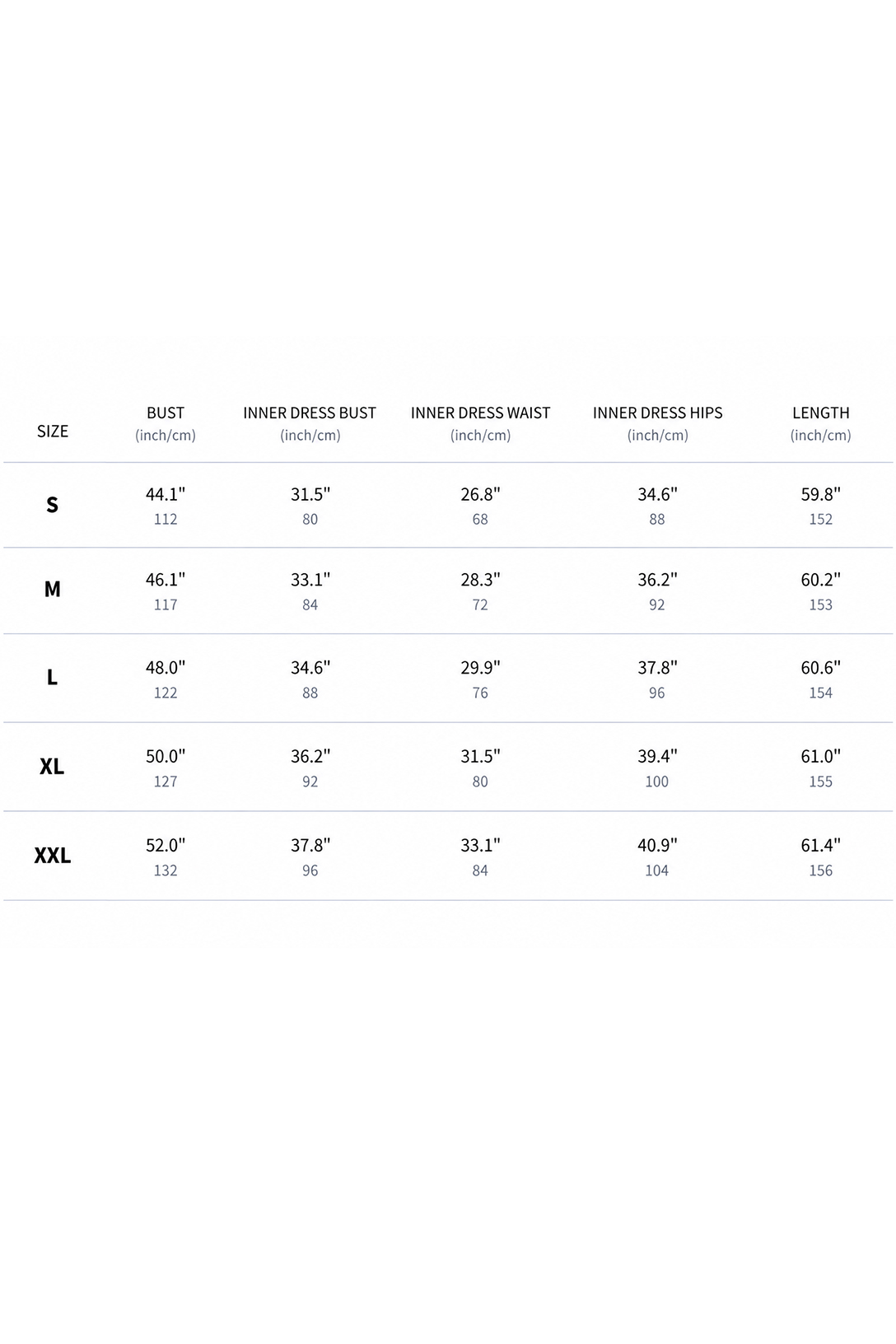
Task: Click the 52.0" bust value for XXL
Action: coord(166,845)
